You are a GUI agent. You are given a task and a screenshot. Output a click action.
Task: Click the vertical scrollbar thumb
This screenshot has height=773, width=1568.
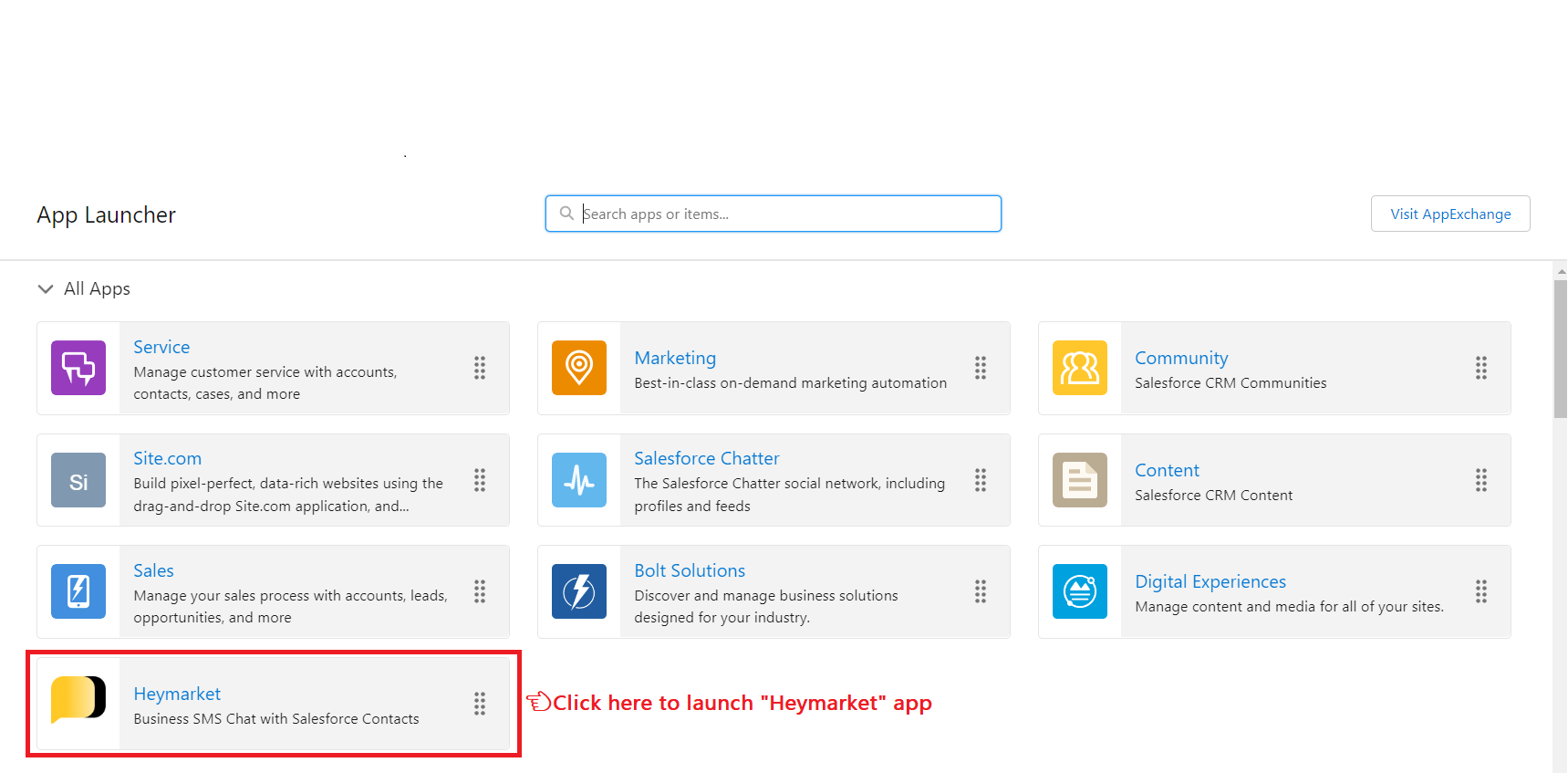(1561, 349)
